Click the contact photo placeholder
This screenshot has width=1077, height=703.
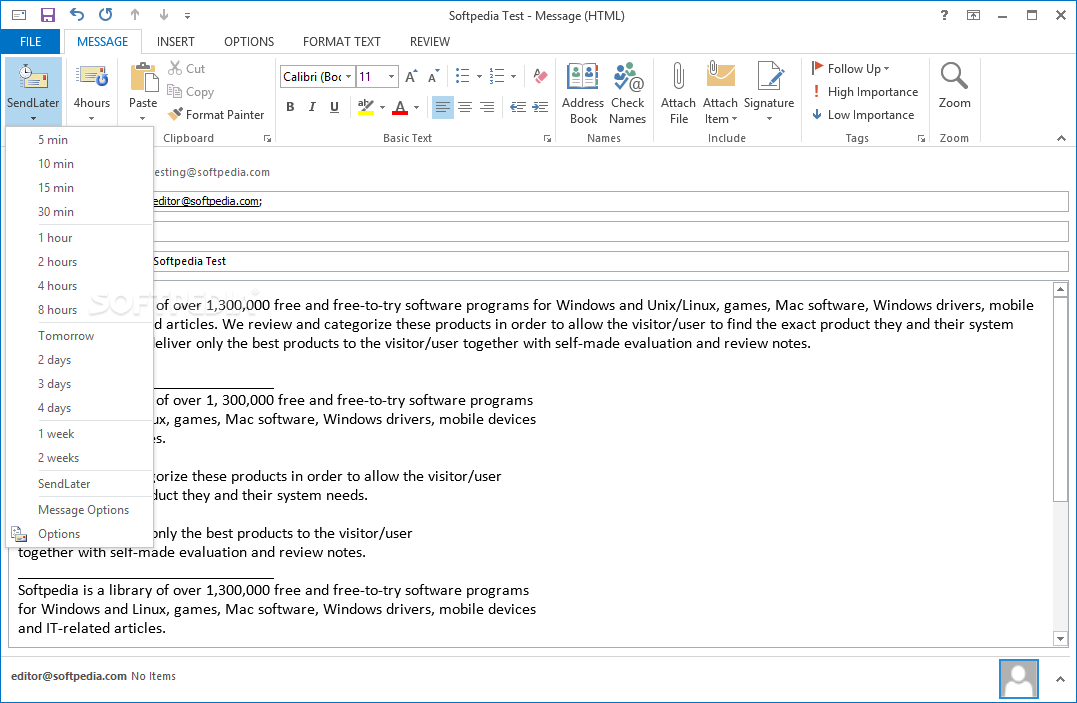click(1019, 679)
